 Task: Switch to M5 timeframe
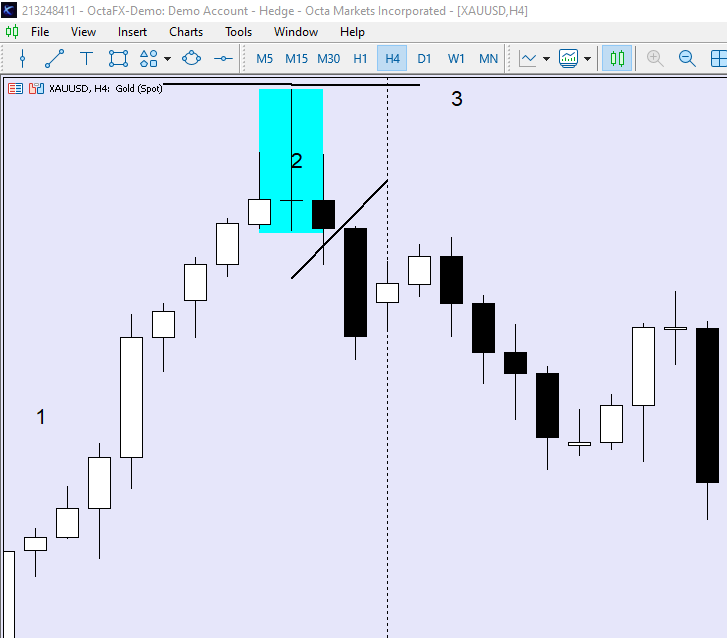(264, 59)
